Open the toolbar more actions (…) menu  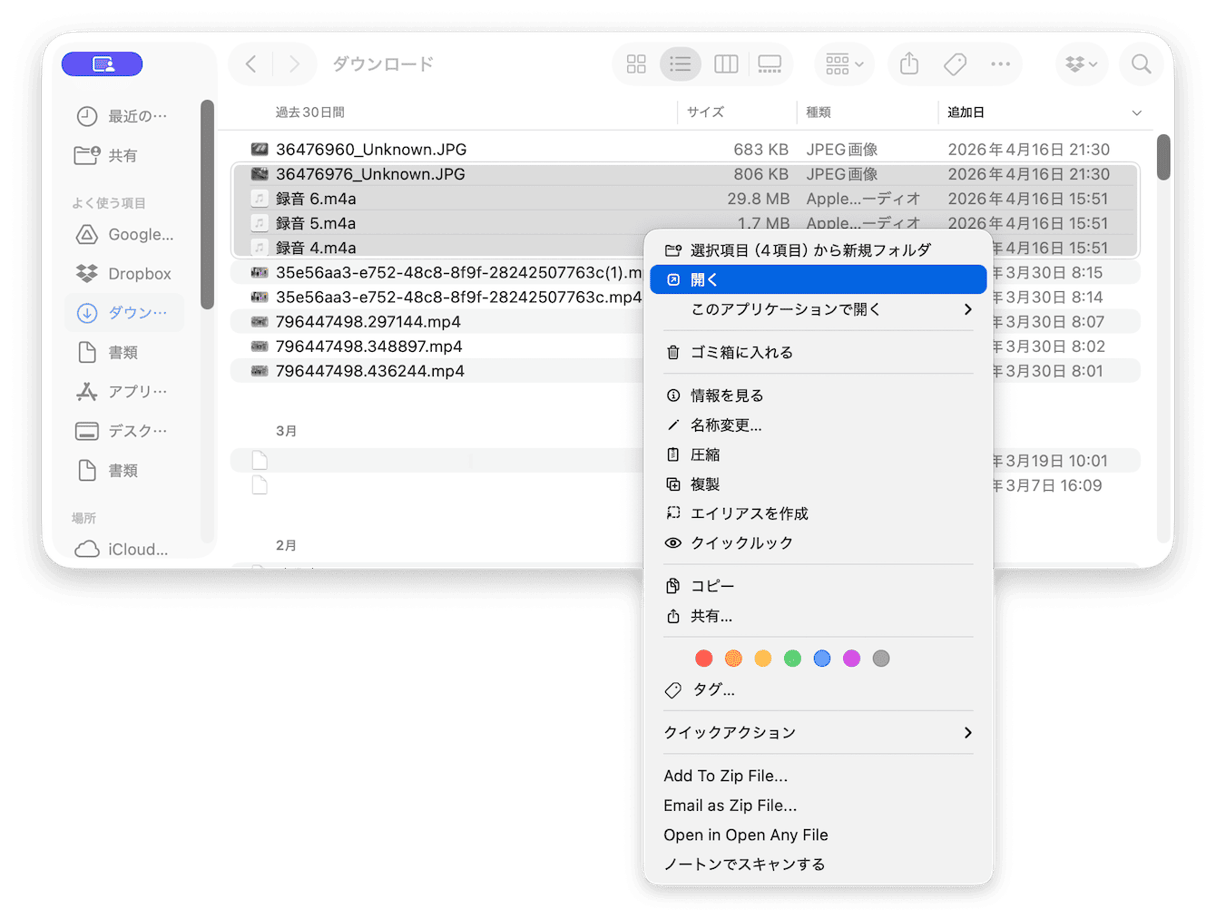[1000, 64]
